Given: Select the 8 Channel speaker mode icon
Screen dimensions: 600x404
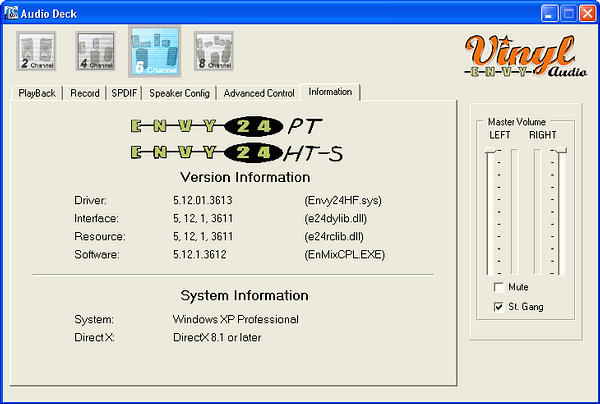Looking at the screenshot, I should click(x=214, y=51).
